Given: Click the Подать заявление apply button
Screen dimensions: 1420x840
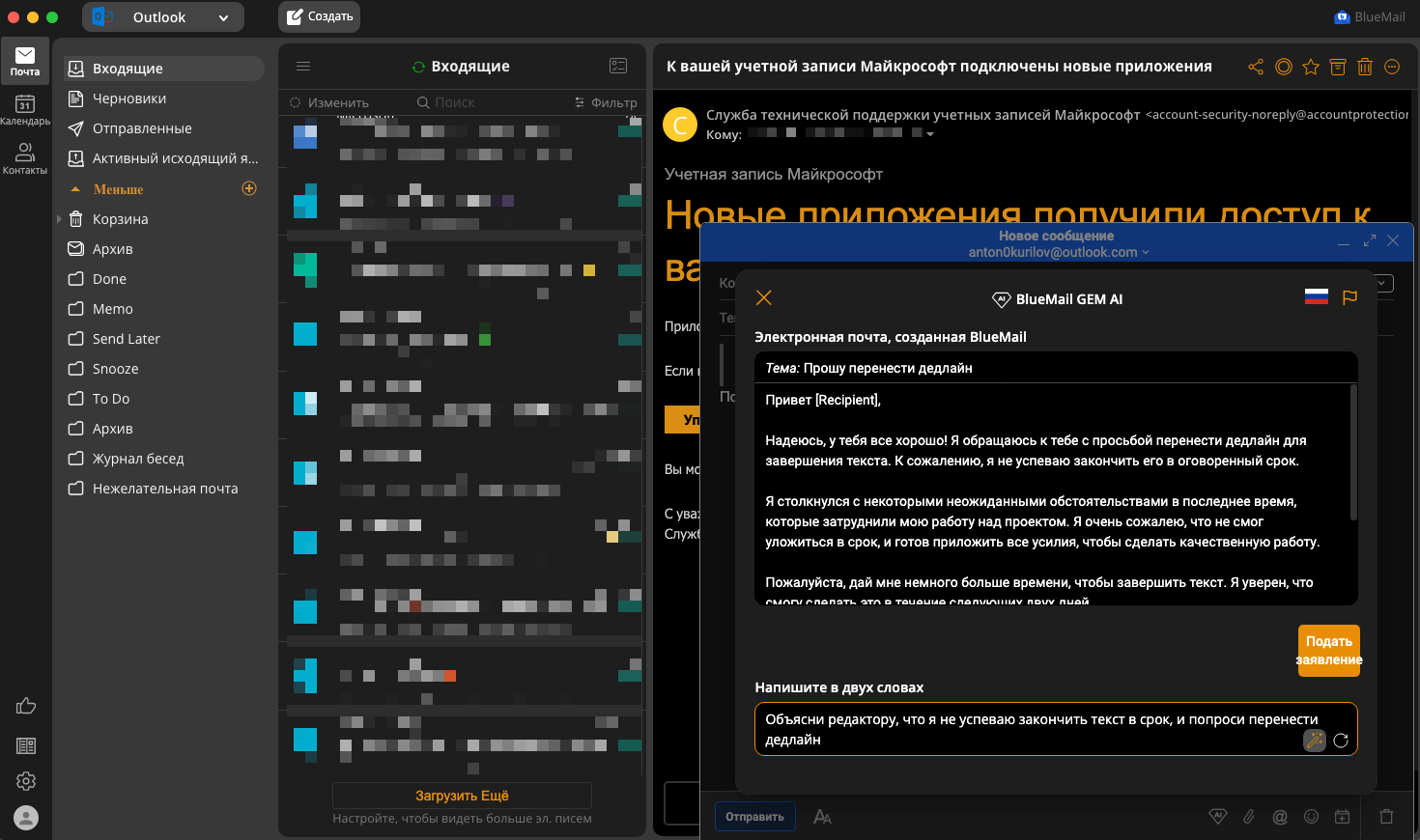Looking at the screenshot, I should pyautogui.click(x=1328, y=651).
